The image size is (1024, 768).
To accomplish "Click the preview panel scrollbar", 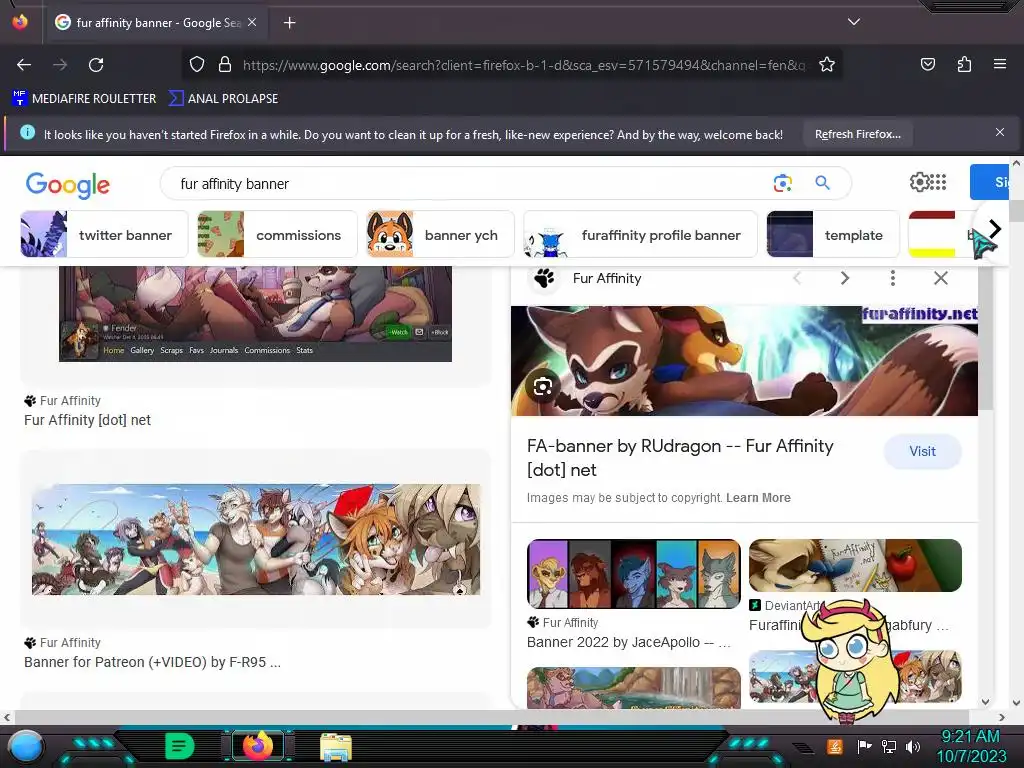I will point(985,338).
